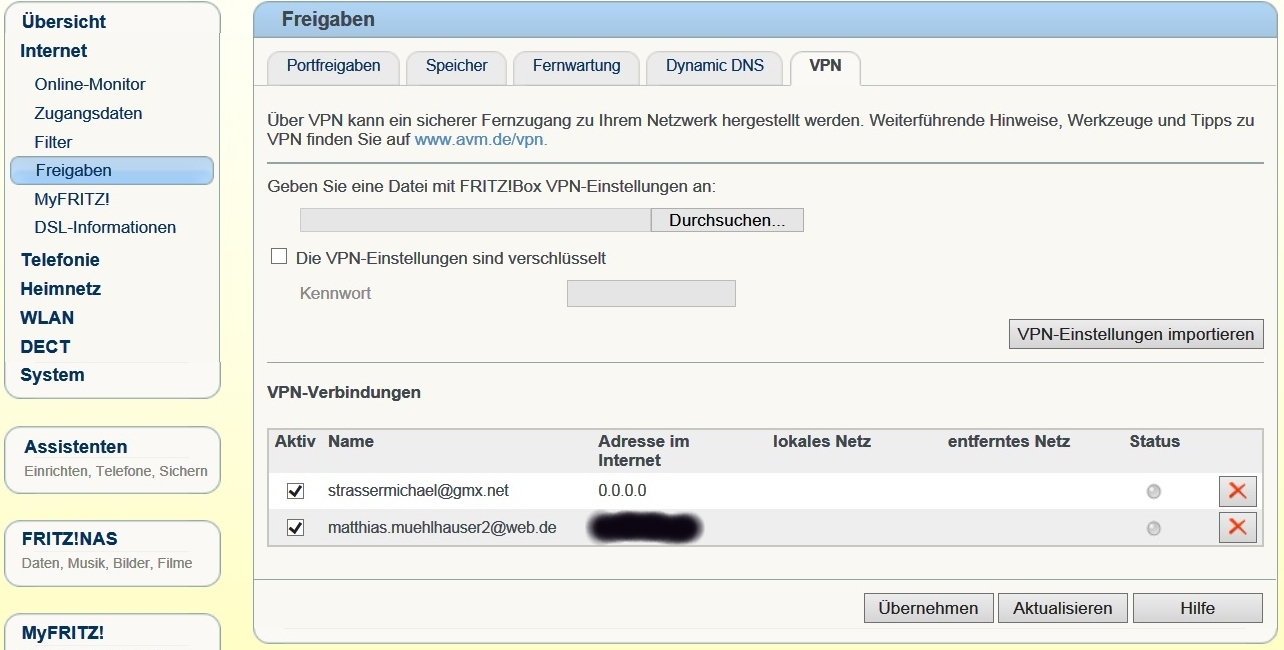
Task: Open the Fernwartung tab
Action: 576,66
